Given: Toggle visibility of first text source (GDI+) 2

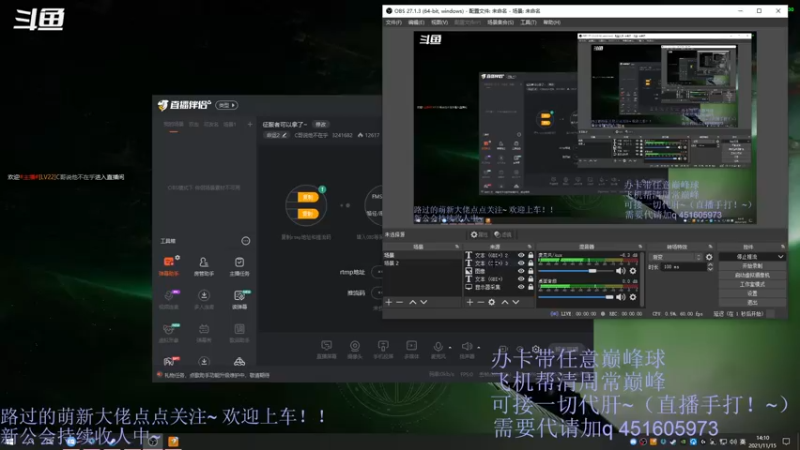Looking at the screenshot, I should click(521, 255).
